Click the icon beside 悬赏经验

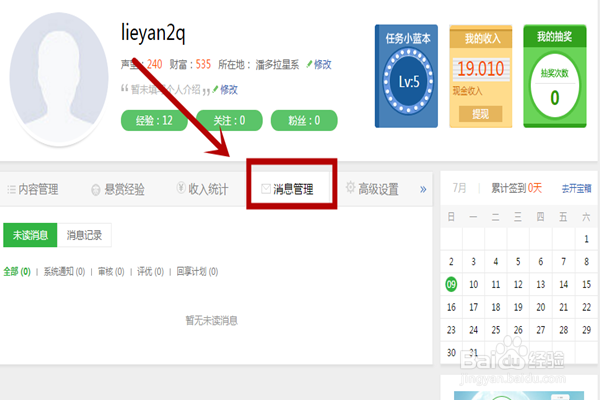pos(96,189)
